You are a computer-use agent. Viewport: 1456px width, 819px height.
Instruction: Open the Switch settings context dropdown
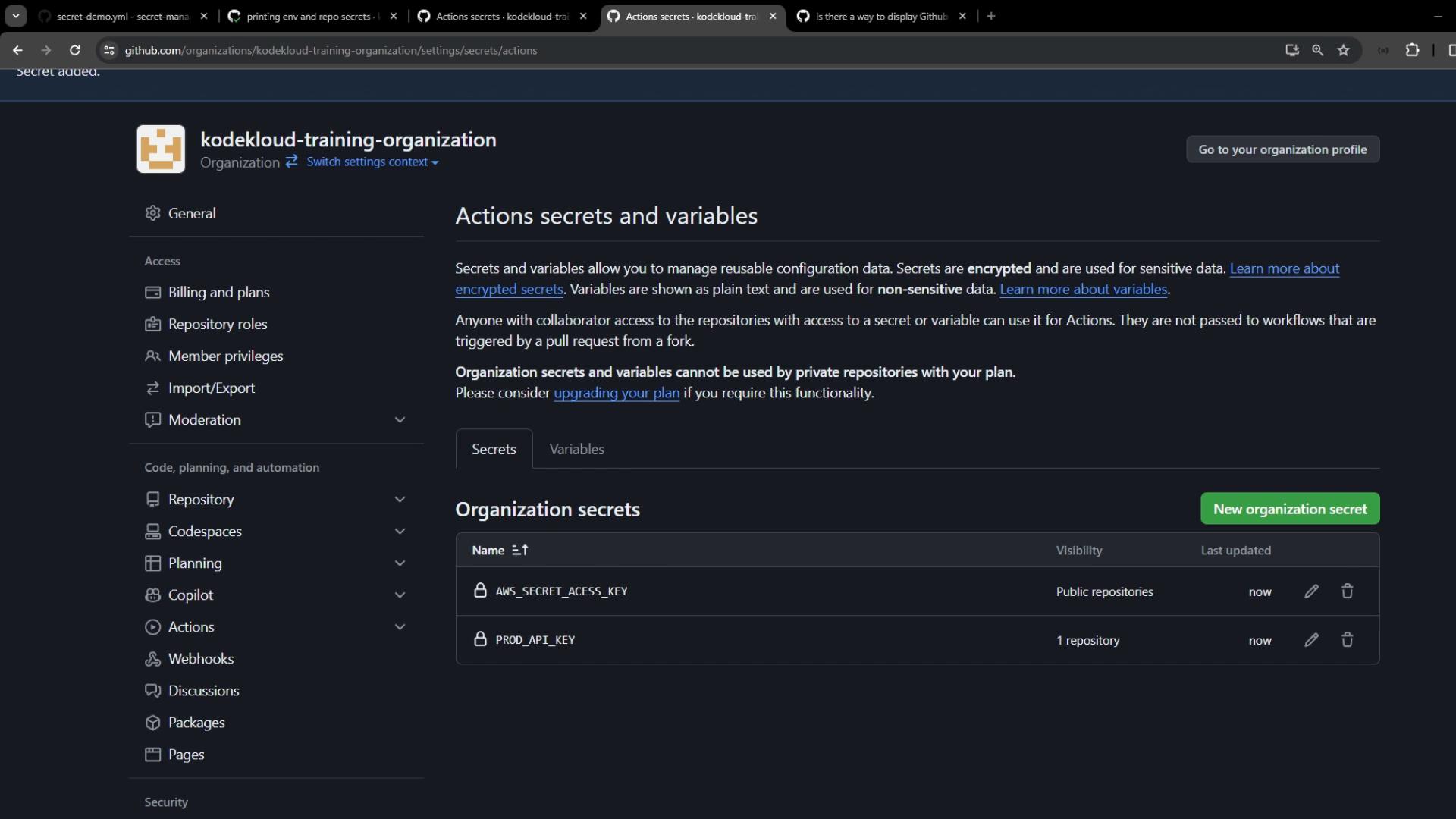372,162
